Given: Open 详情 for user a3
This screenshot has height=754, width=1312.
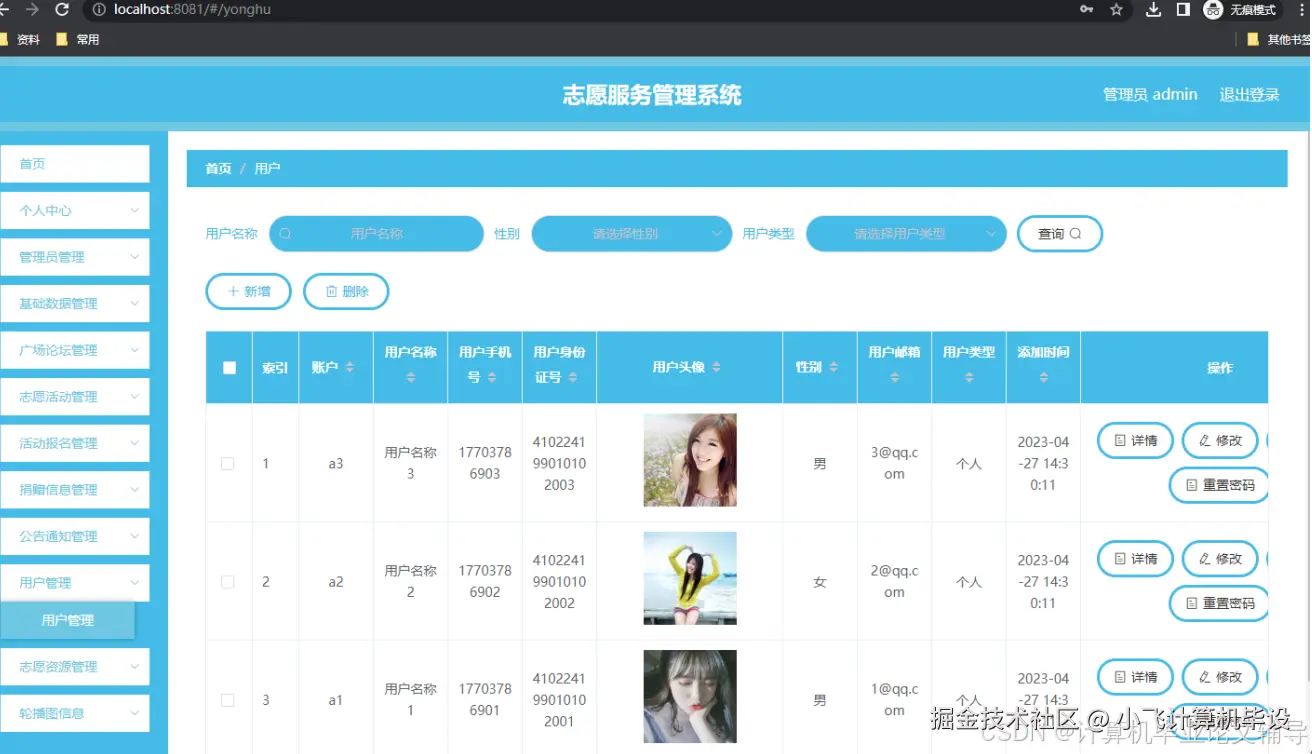Looking at the screenshot, I should [1135, 440].
